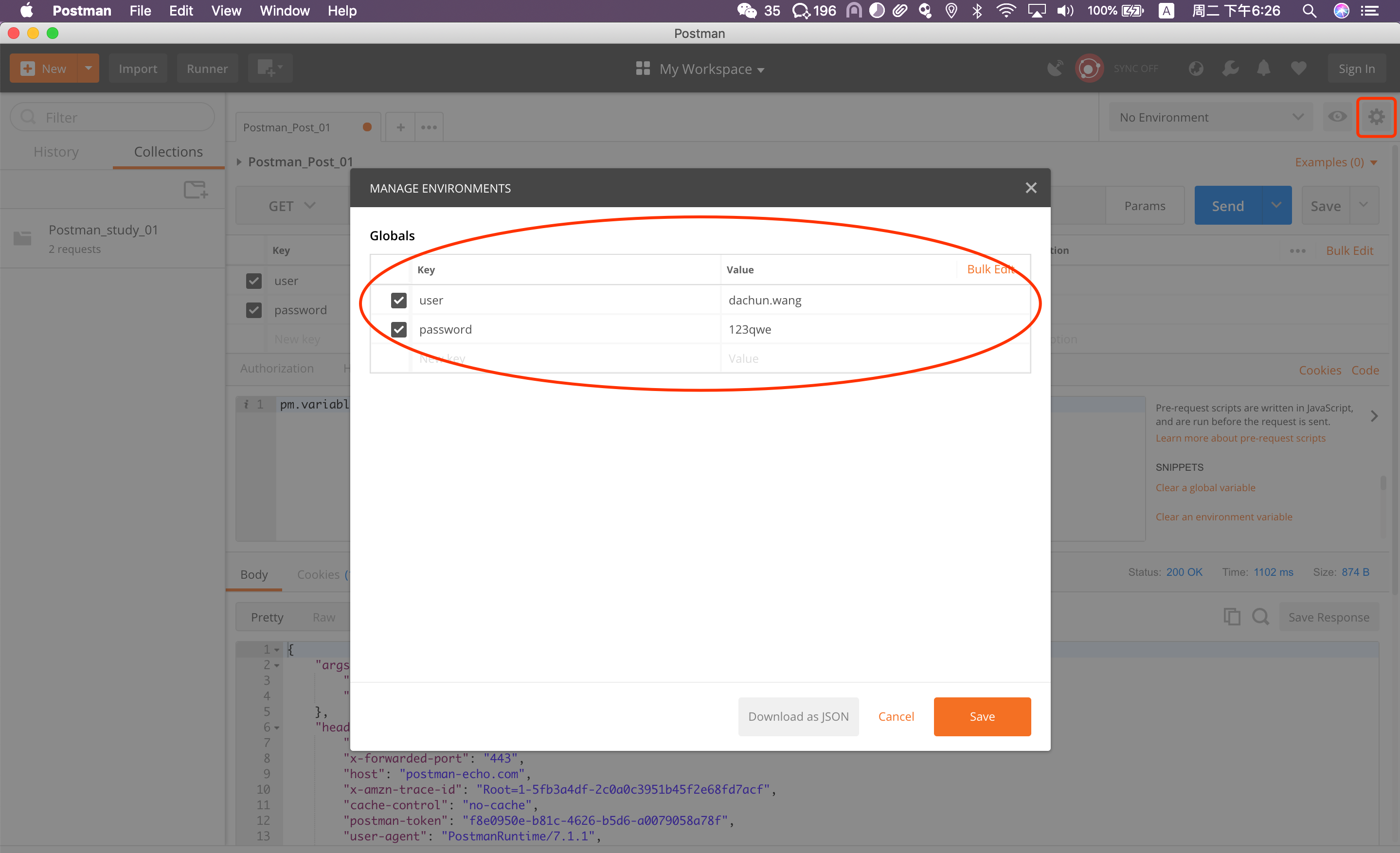1400x853 pixels.
Task: Select the Postman_Post_01 request tab
Action: (307, 127)
